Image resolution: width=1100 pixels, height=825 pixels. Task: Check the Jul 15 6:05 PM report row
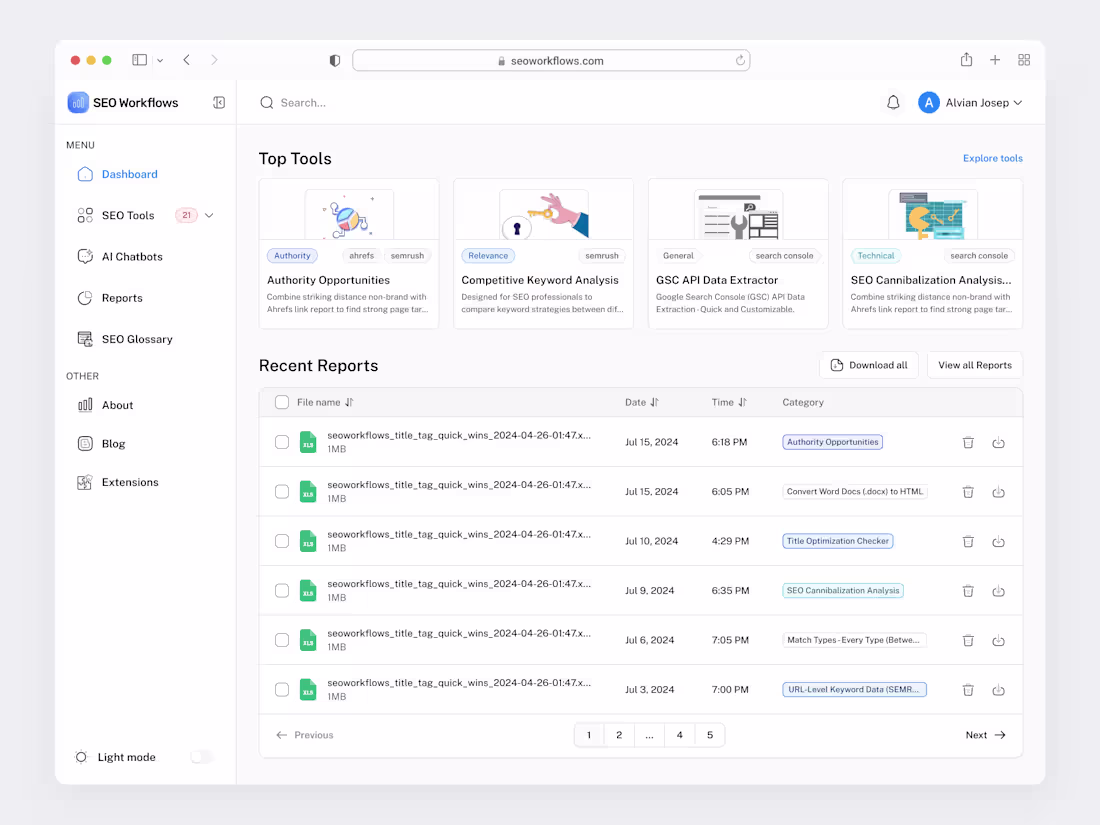(282, 492)
